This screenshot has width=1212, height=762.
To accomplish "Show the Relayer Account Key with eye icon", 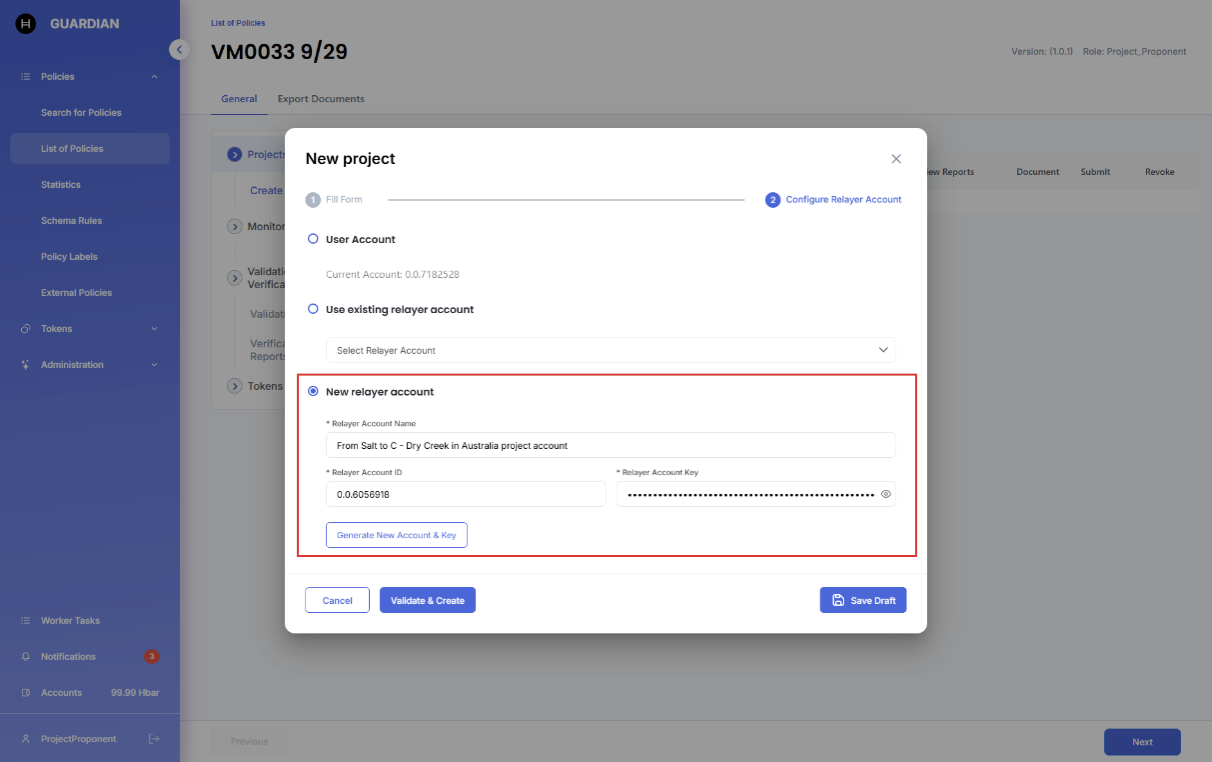I will pos(885,494).
